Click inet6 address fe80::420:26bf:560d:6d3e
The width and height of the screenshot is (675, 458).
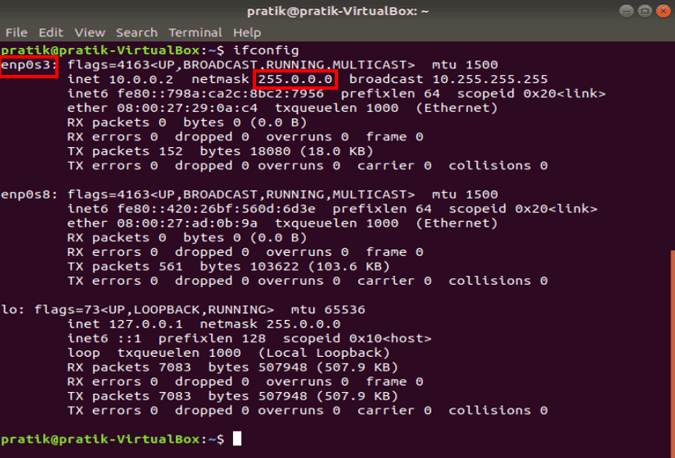click(x=216, y=209)
